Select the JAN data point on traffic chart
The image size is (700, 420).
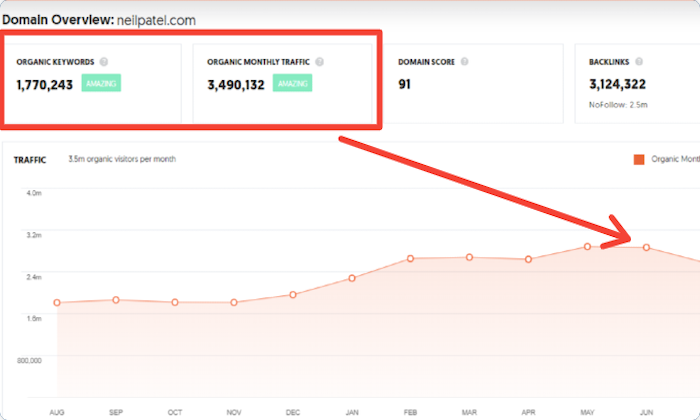tap(352, 278)
